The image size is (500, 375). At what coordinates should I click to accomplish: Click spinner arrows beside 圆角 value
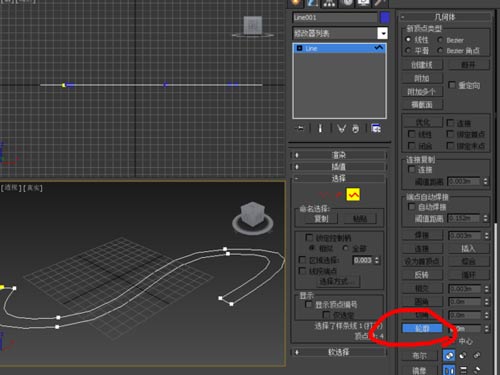click(x=486, y=302)
